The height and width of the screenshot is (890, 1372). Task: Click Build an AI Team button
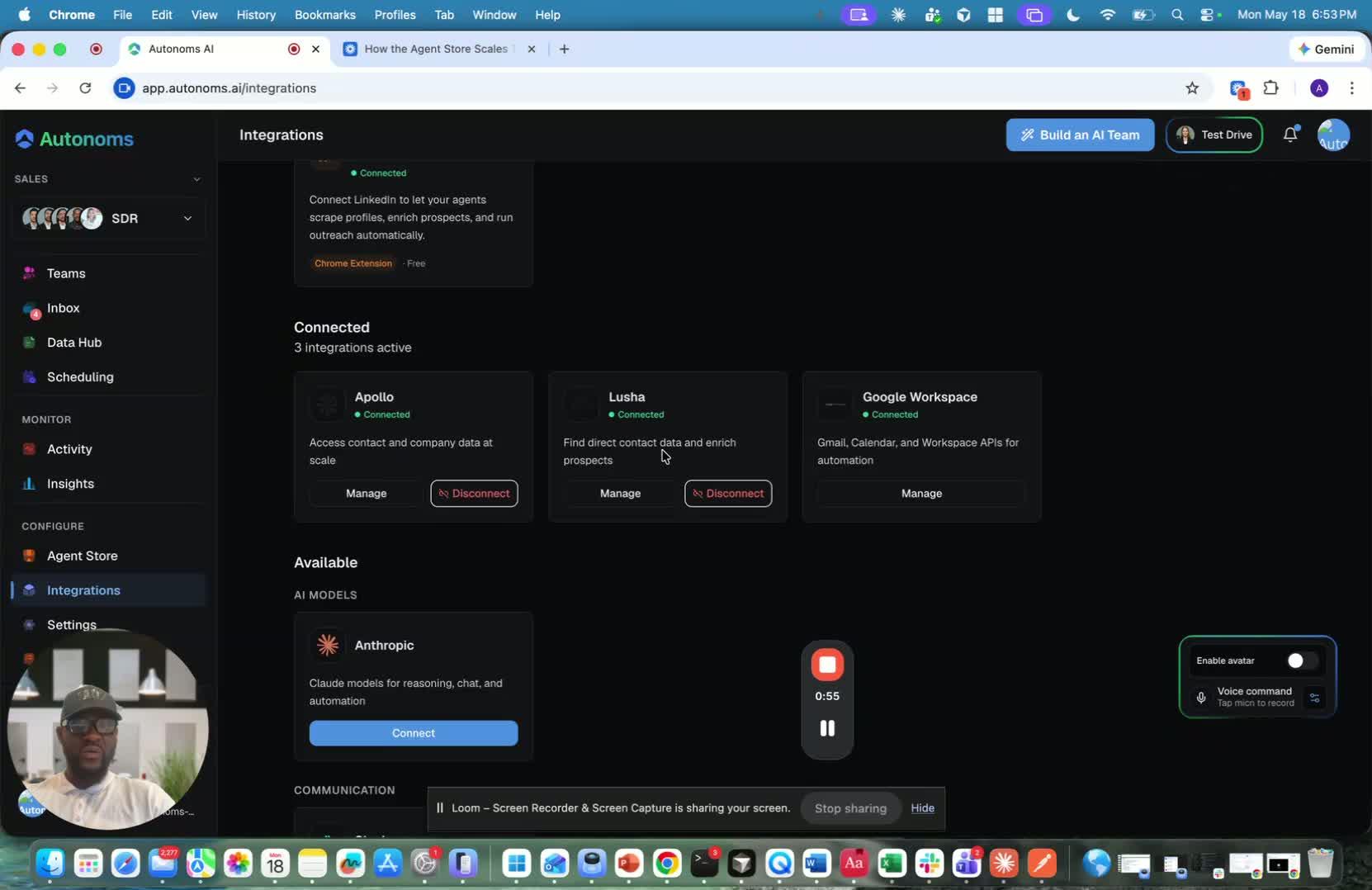pyautogui.click(x=1080, y=135)
